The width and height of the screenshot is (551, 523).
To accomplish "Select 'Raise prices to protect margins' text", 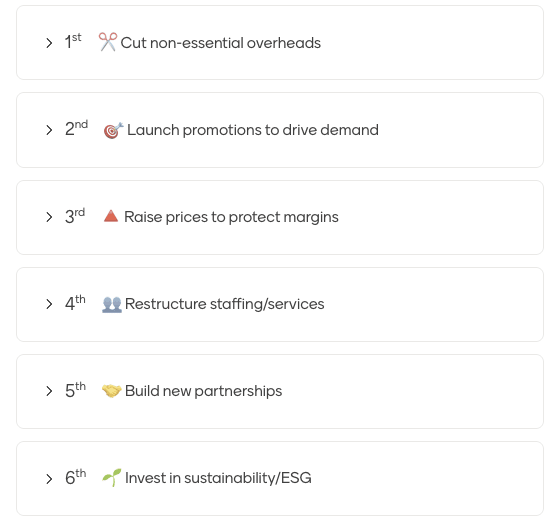I will [231, 217].
